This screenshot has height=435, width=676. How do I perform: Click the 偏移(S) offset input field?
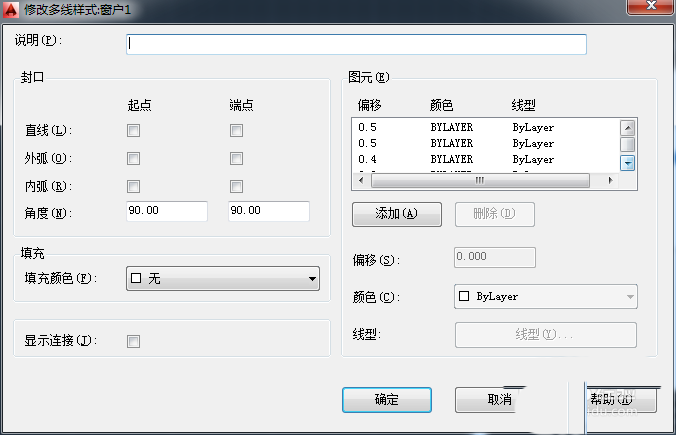(x=494, y=257)
